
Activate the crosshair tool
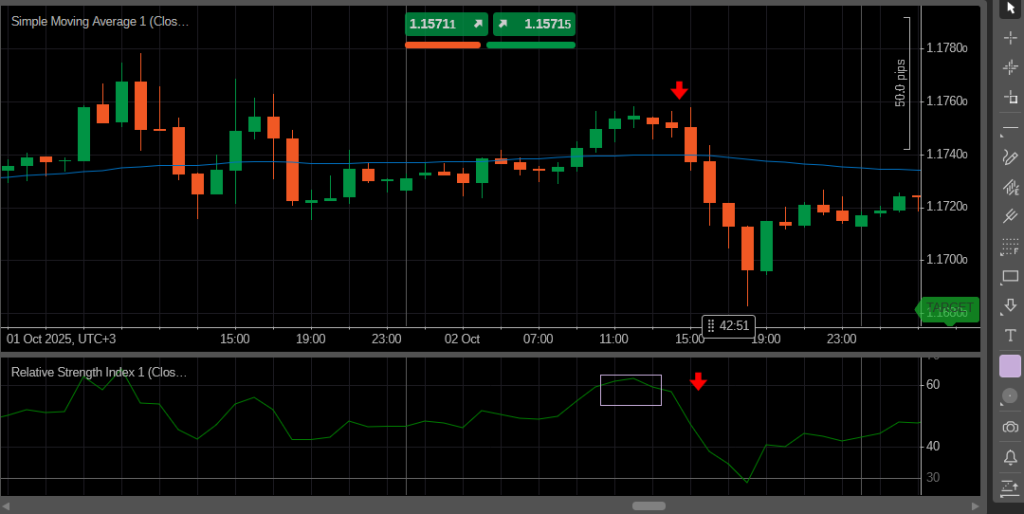click(1010, 38)
